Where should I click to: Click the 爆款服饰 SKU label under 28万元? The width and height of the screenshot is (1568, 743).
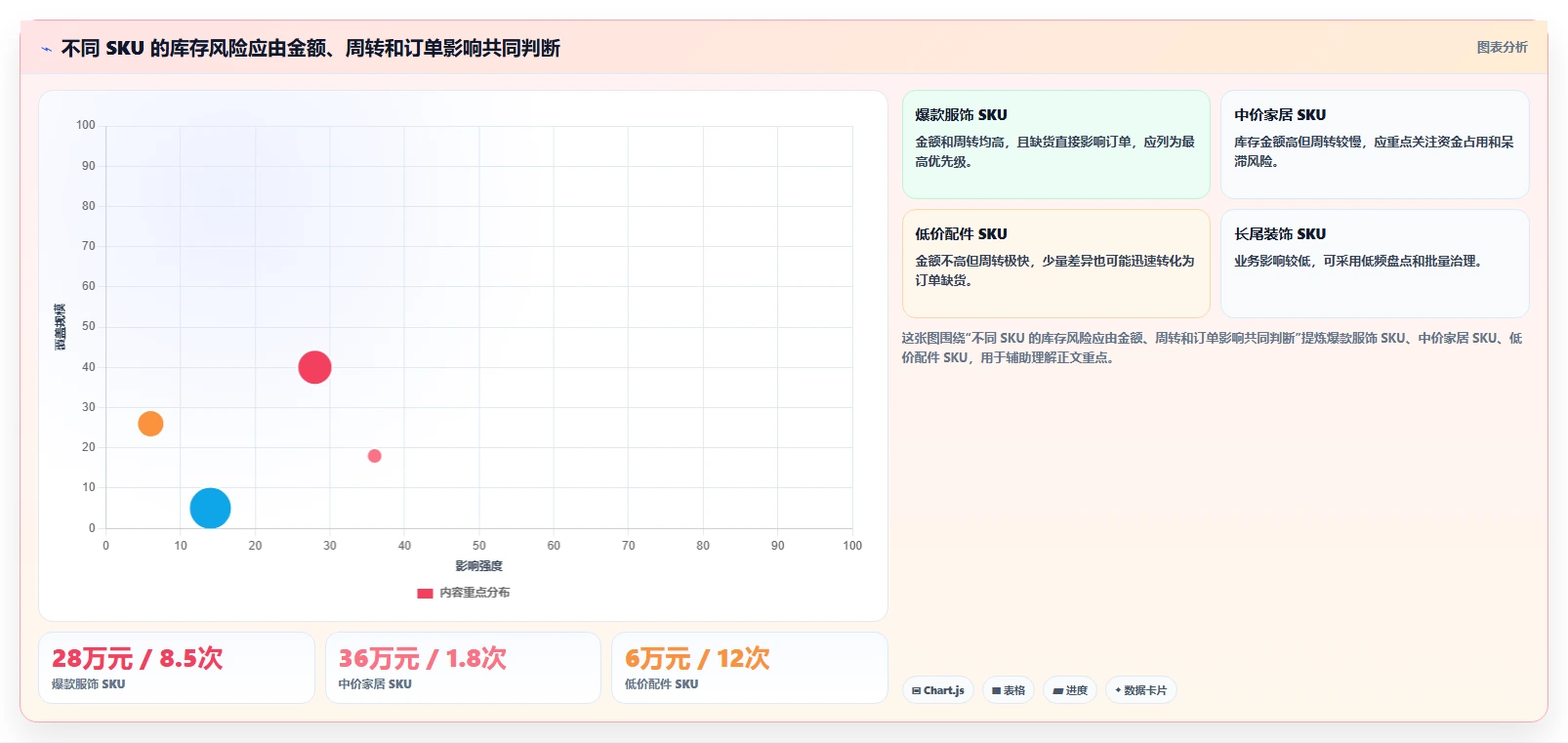coord(88,684)
